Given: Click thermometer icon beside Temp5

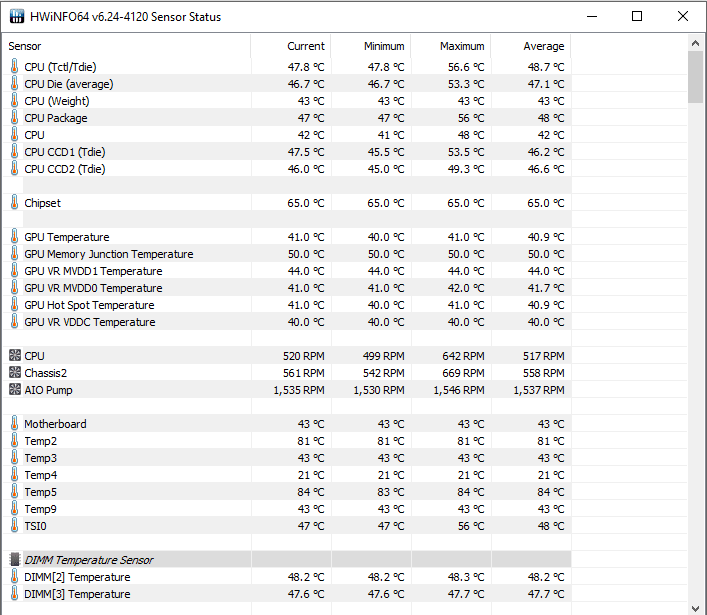Looking at the screenshot, I should [x=14, y=492].
